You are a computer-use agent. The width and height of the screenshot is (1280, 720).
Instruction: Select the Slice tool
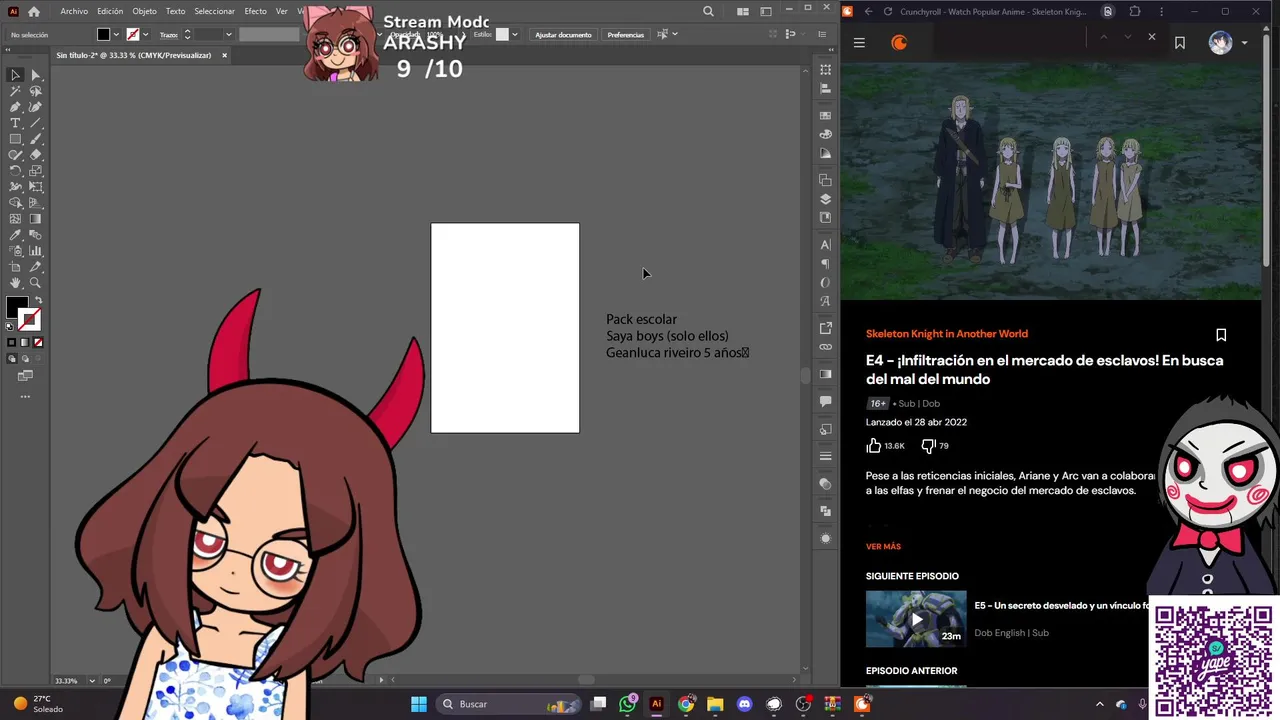click(x=35, y=267)
